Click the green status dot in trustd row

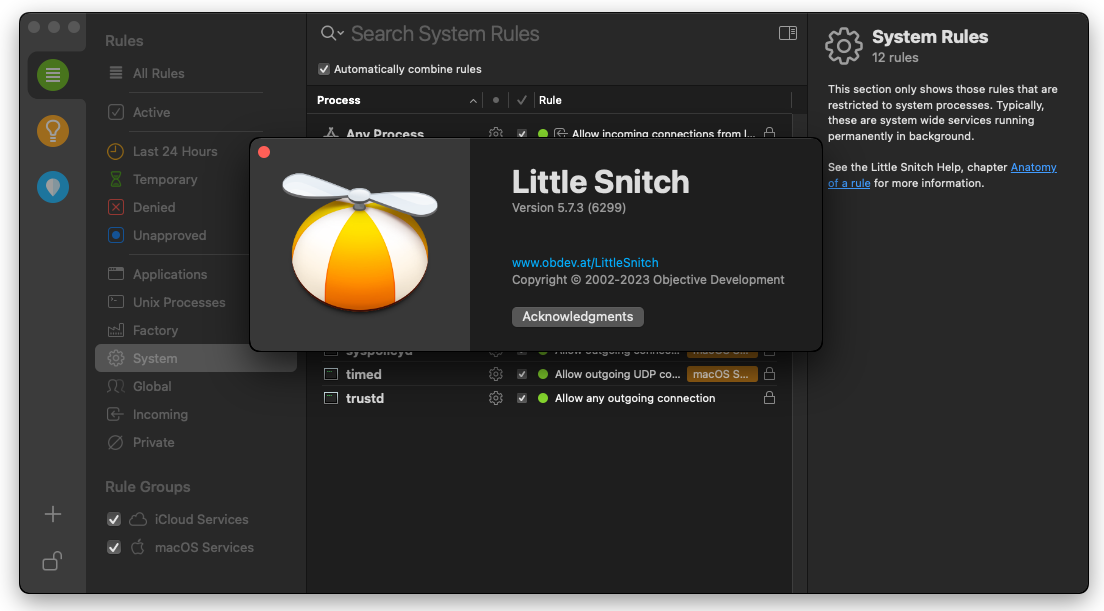543,398
